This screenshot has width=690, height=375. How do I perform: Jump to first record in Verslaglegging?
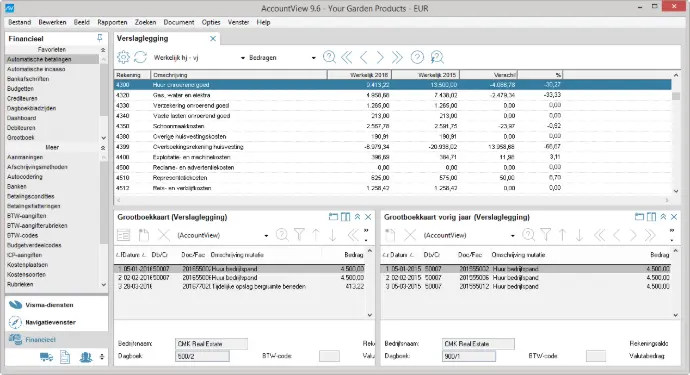click(347, 57)
